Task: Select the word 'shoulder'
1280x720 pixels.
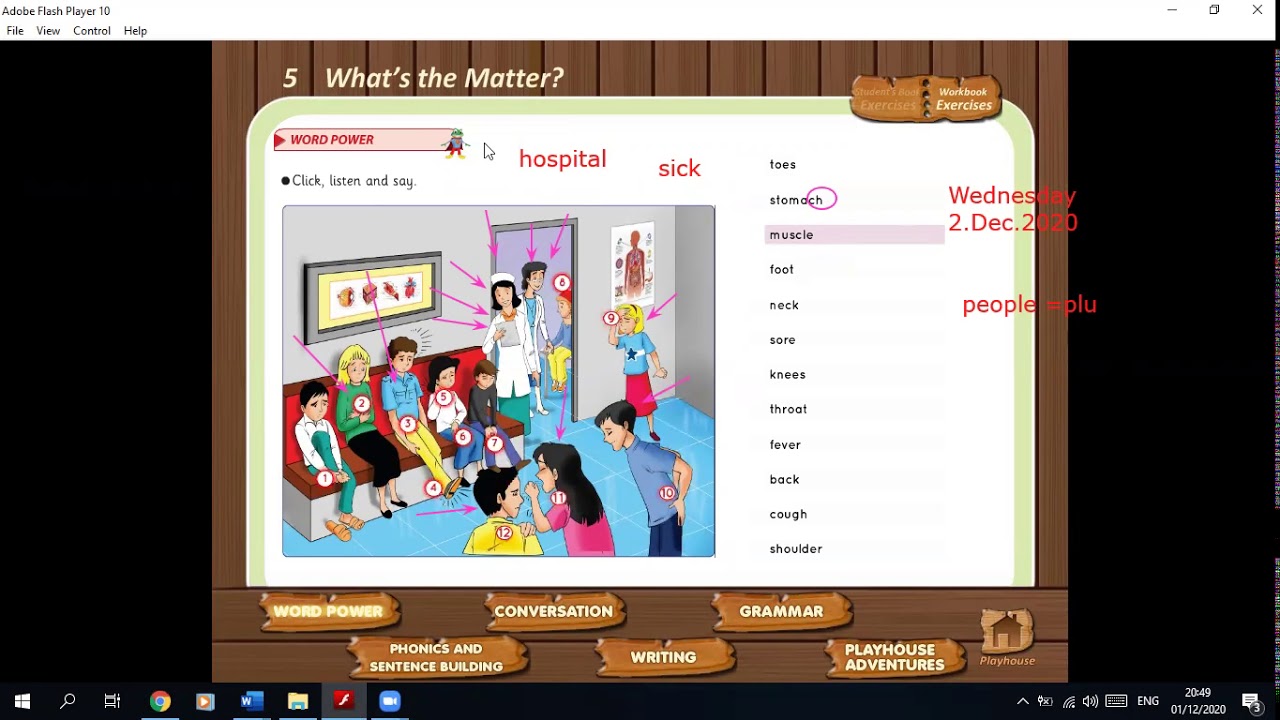Action: (x=796, y=549)
